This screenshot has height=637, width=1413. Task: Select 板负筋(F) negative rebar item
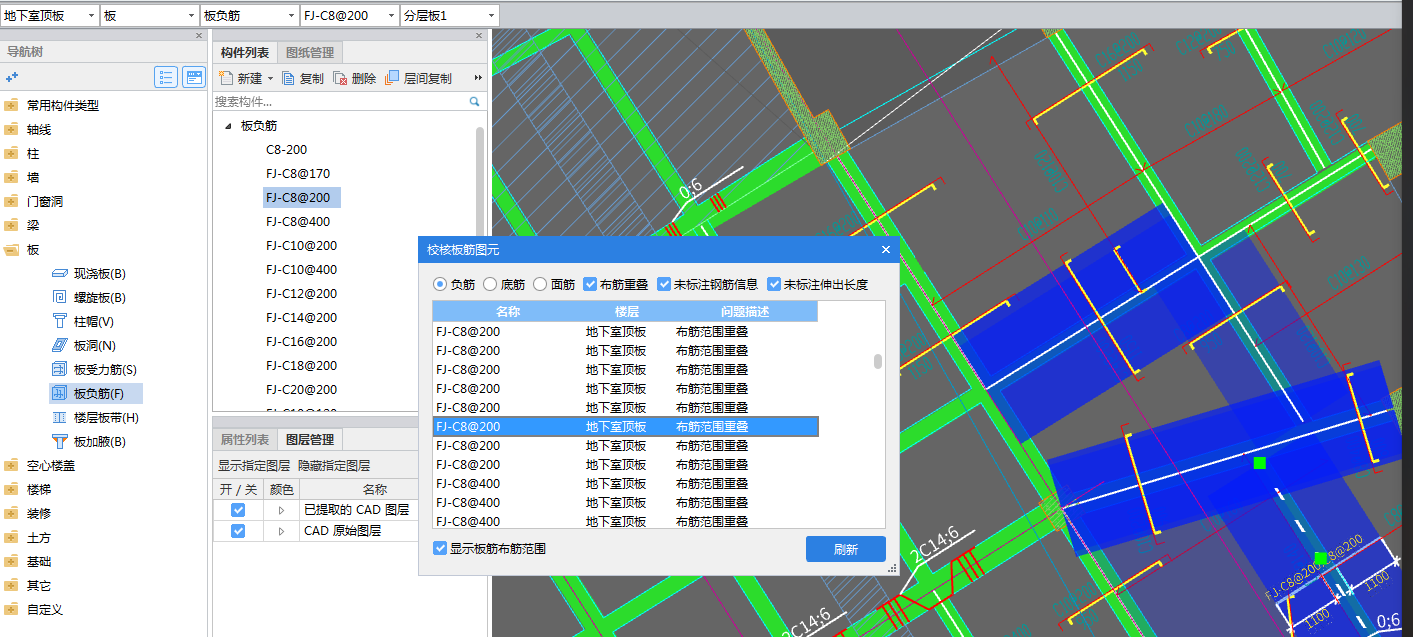96,394
